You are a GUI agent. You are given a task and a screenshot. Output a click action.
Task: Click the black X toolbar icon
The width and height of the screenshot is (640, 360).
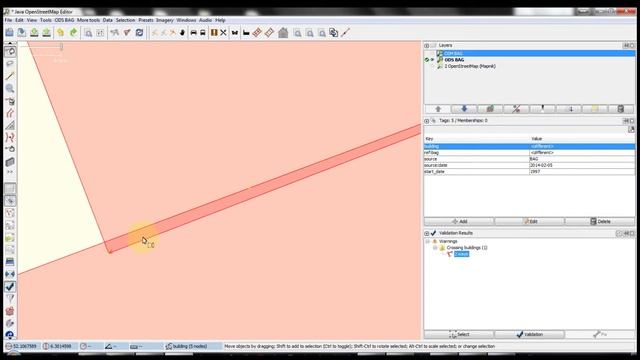click(x=223, y=33)
